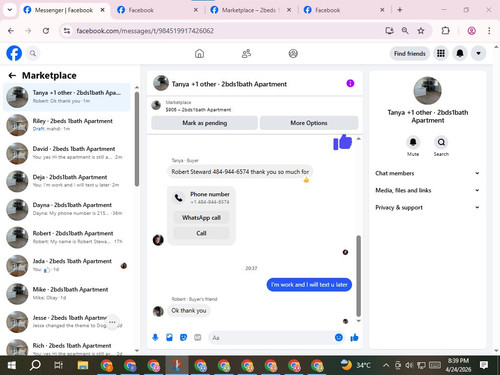500x375 pixels.
Task: Open Riley's 2beds 1bath Apartment chat
Action: pyautogui.click(x=67, y=125)
